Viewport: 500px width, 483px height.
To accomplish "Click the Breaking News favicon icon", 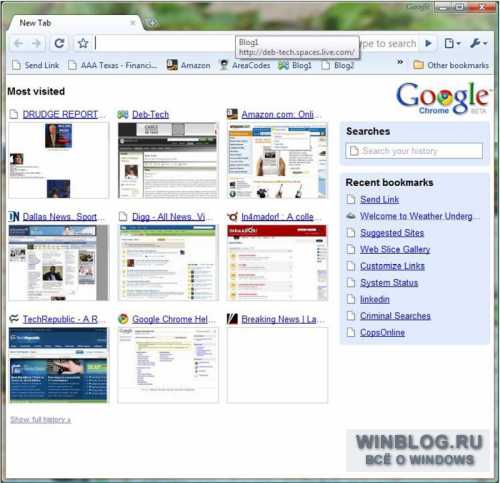I will [232, 319].
